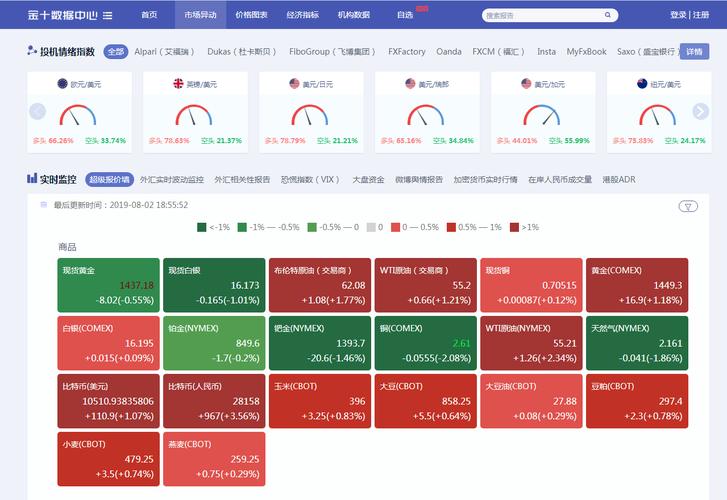This screenshot has height=500, width=727.
Task: Click the hamburger menu icon beside the logo
Action: 108,16
